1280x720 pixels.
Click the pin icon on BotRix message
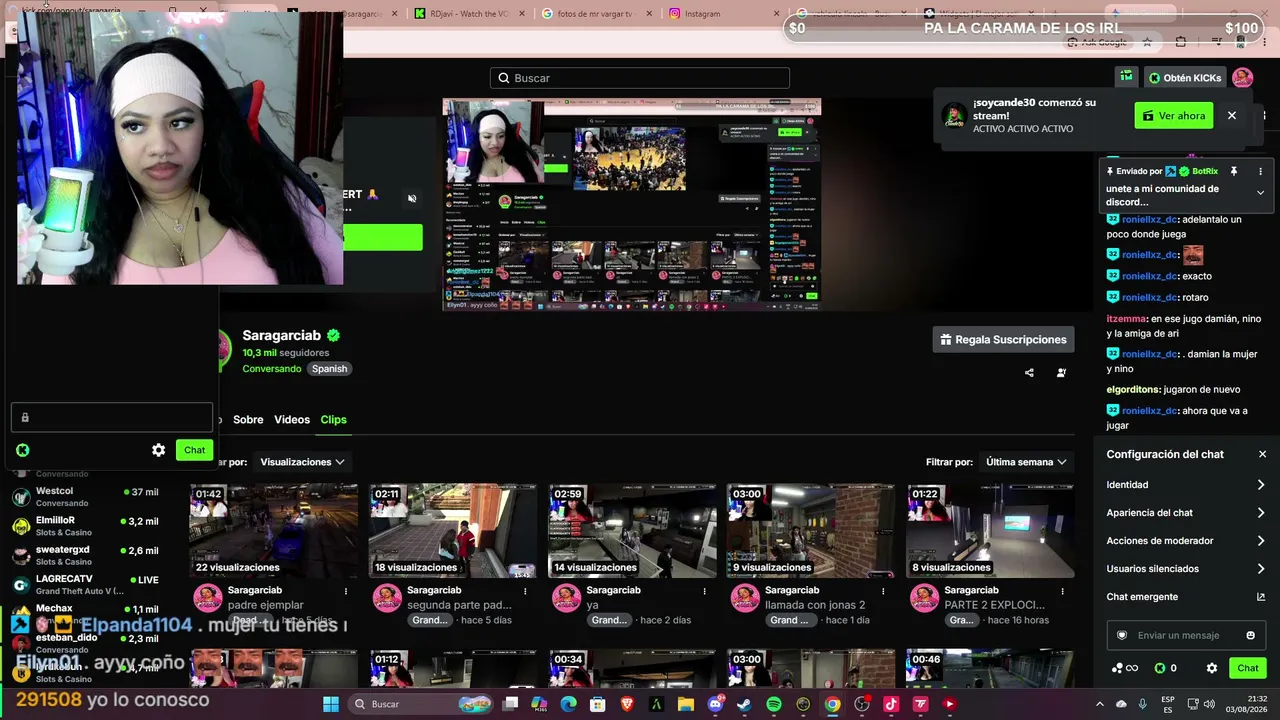tap(1234, 171)
